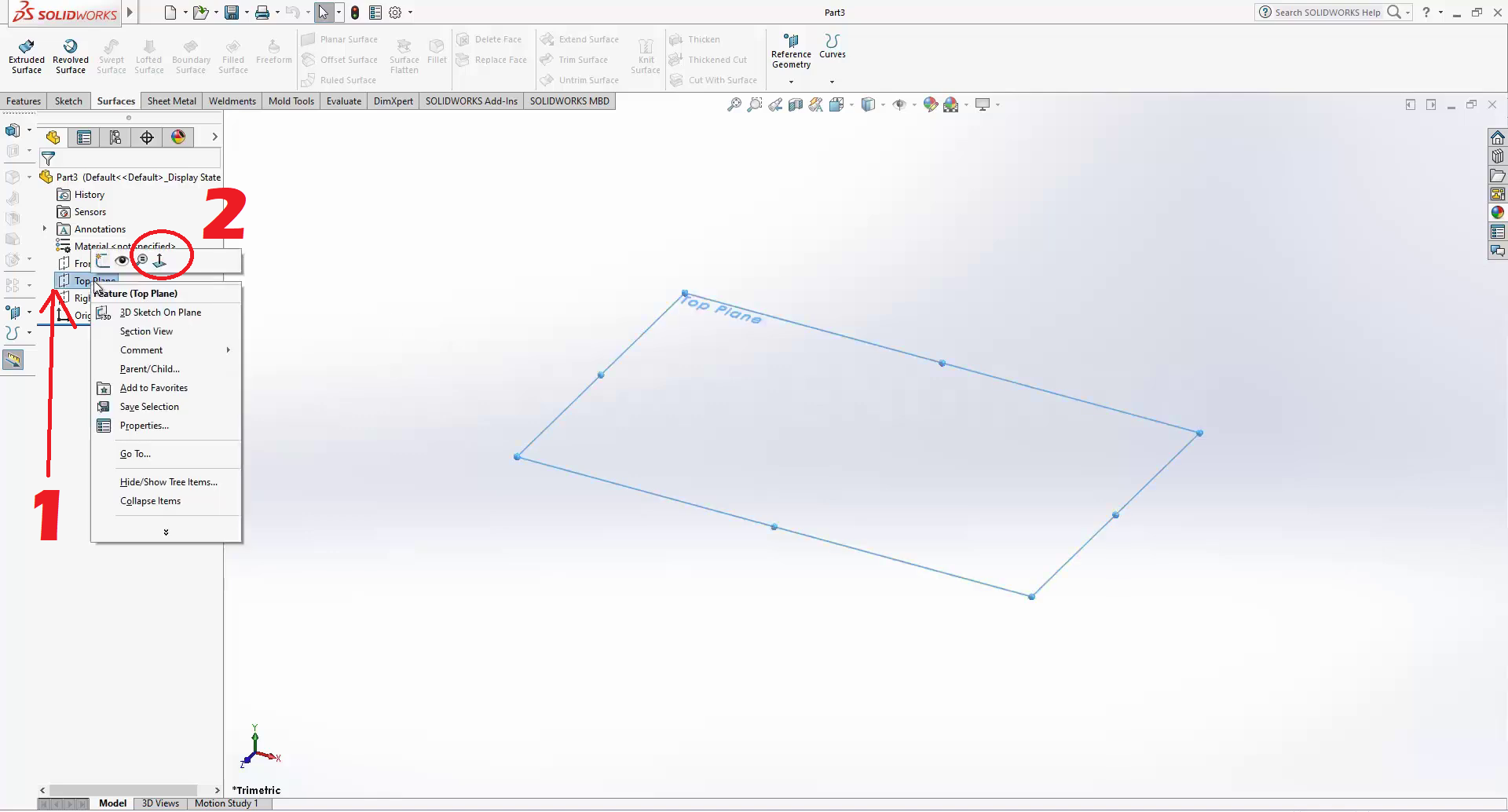Click the Normal To icon in context toolbar
Image resolution: width=1508 pixels, height=812 pixels.
pyautogui.click(x=159, y=261)
